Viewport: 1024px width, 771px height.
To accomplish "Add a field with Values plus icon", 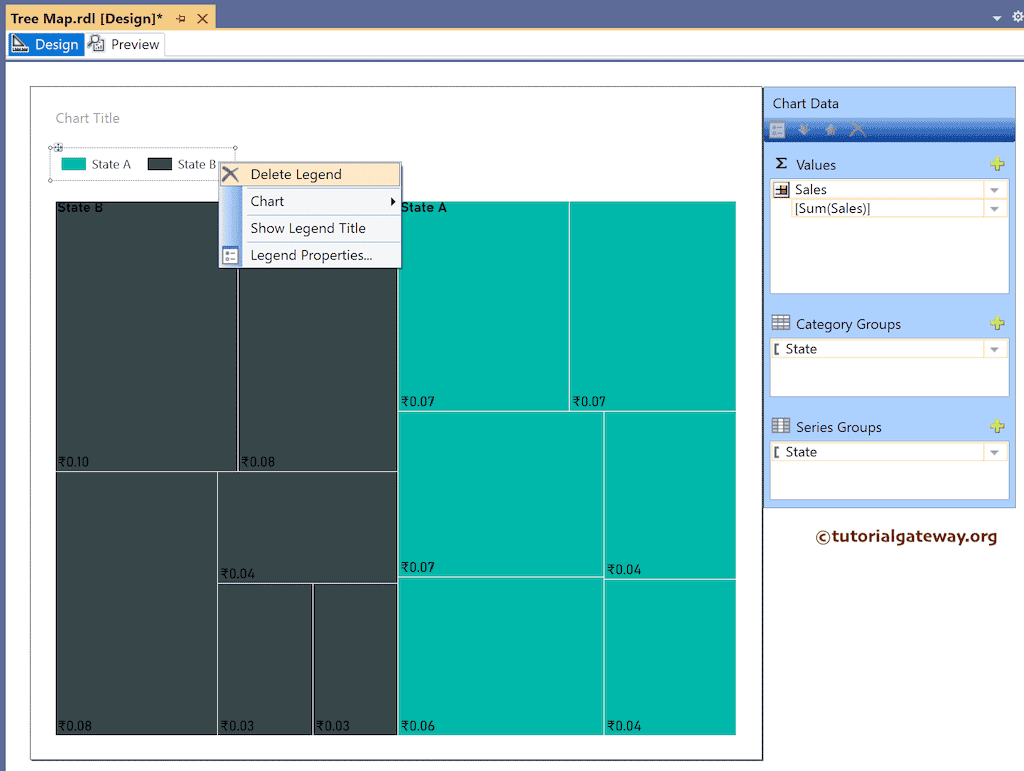I will click(997, 164).
